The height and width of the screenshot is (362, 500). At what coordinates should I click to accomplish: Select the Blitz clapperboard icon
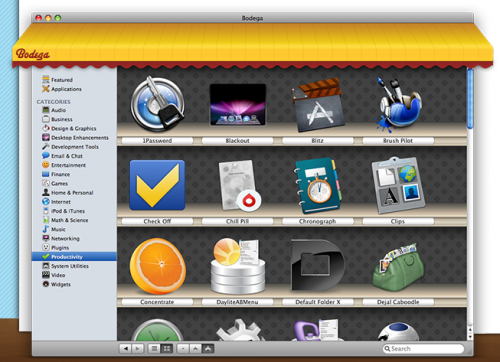pyautogui.click(x=318, y=105)
